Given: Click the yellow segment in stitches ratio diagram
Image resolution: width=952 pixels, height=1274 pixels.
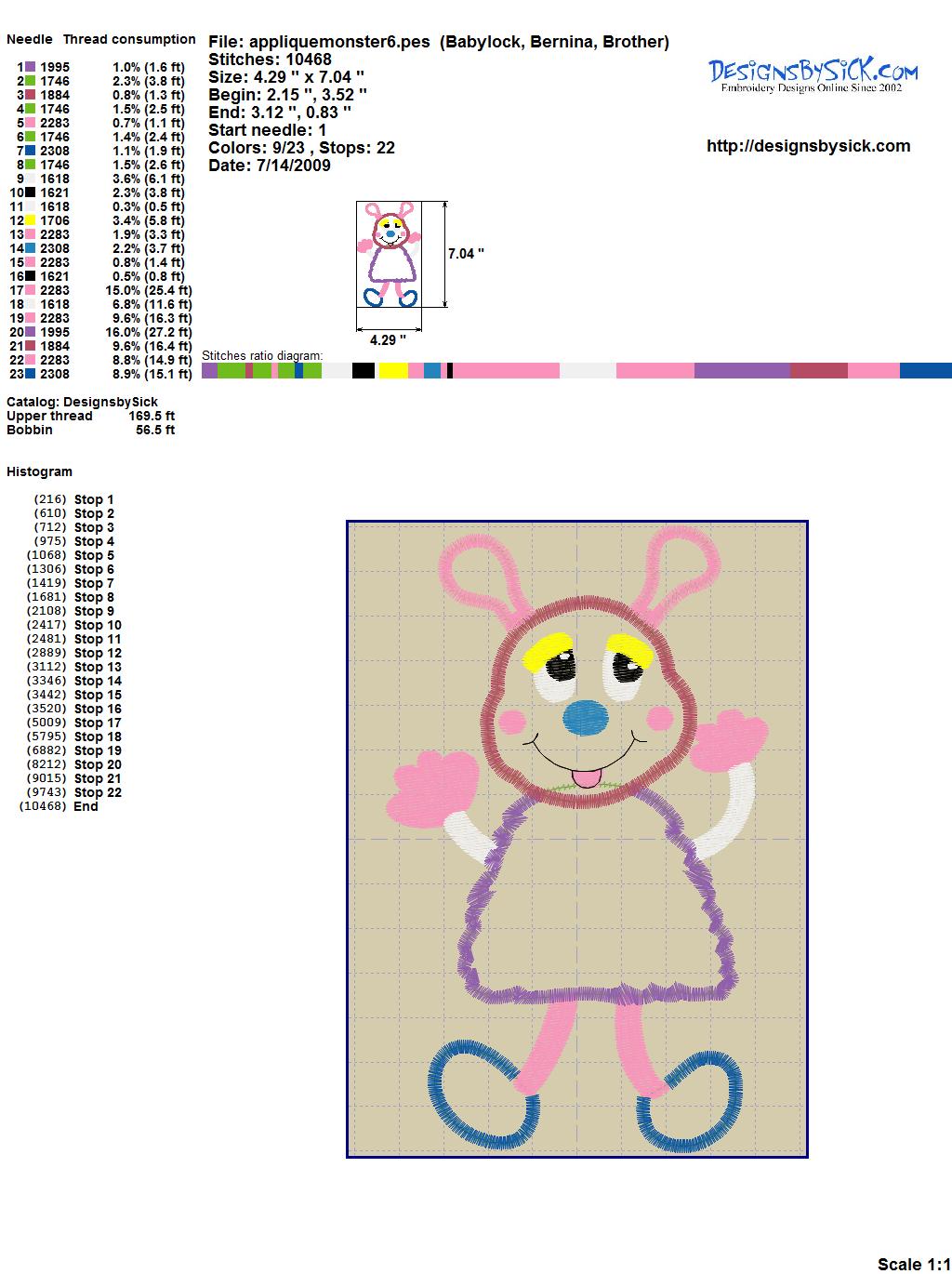Looking at the screenshot, I should pyautogui.click(x=393, y=371).
